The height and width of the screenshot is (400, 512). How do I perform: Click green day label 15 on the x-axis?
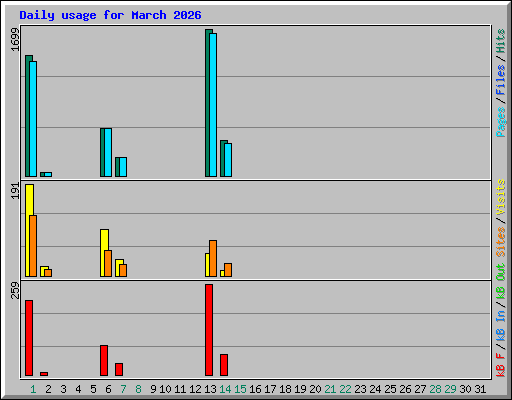[x=240, y=389]
